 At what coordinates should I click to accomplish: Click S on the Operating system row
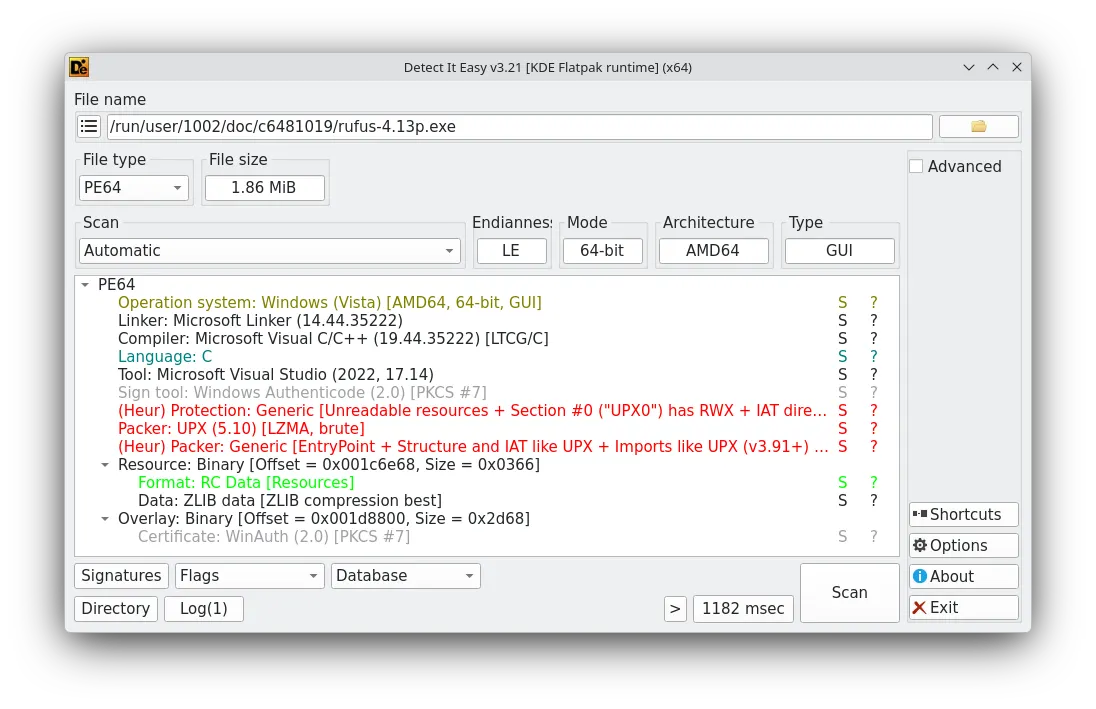pos(842,302)
